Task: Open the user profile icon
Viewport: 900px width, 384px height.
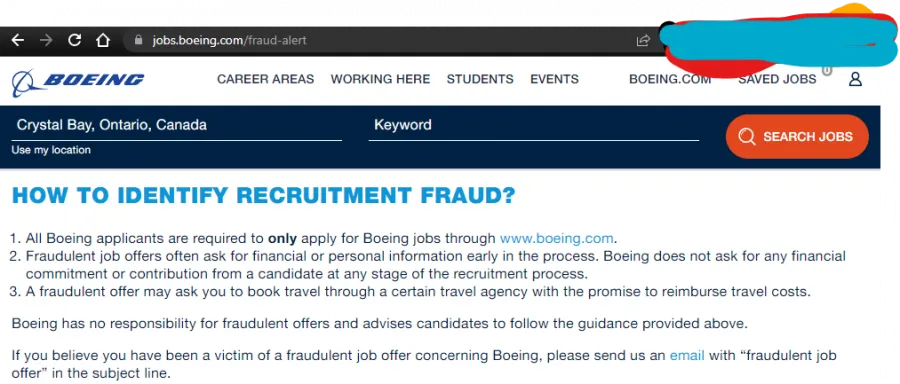Action: (x=855, y=79)
